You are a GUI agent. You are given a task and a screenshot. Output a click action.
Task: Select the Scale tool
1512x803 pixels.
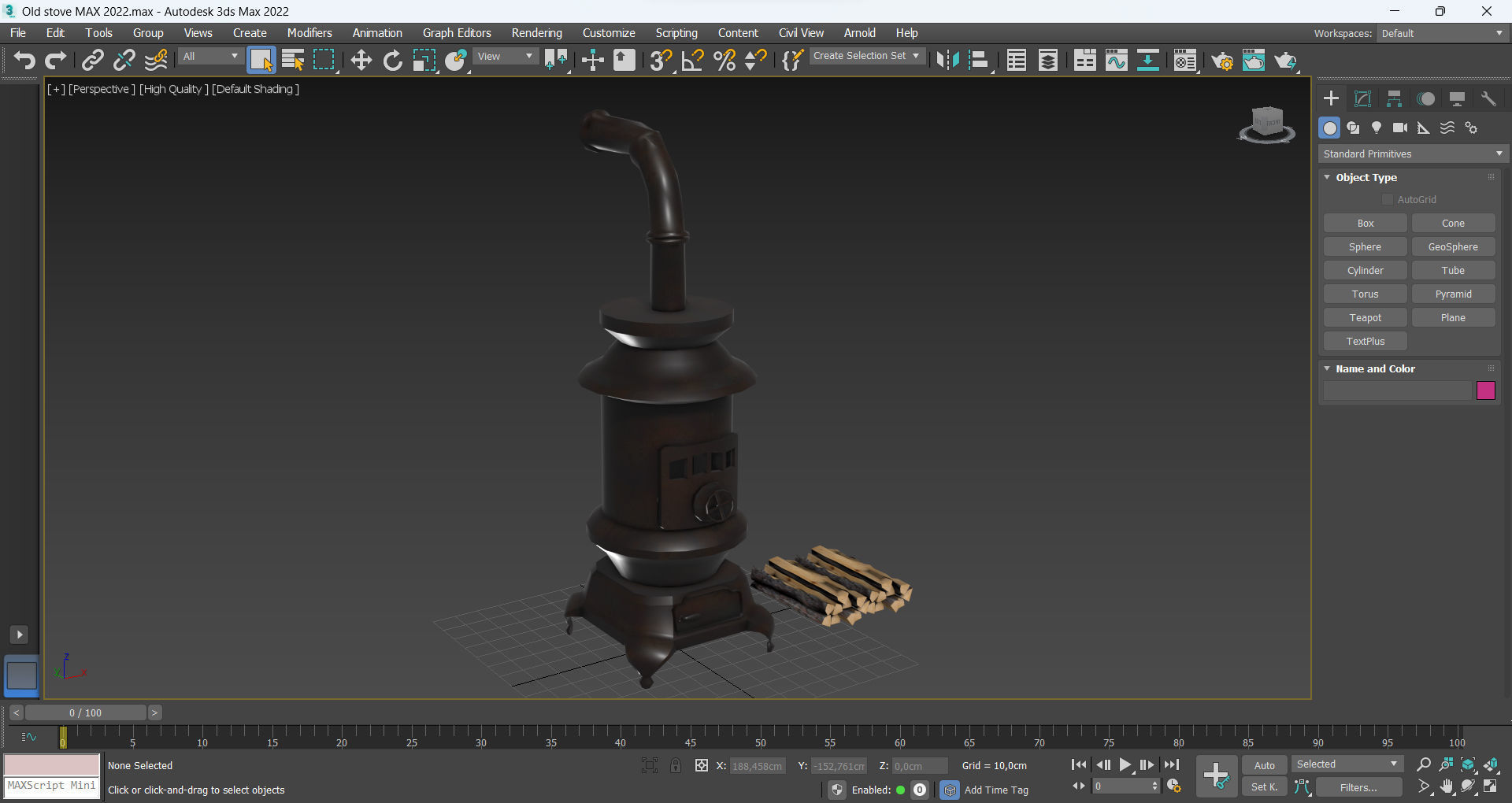point(424,61)
